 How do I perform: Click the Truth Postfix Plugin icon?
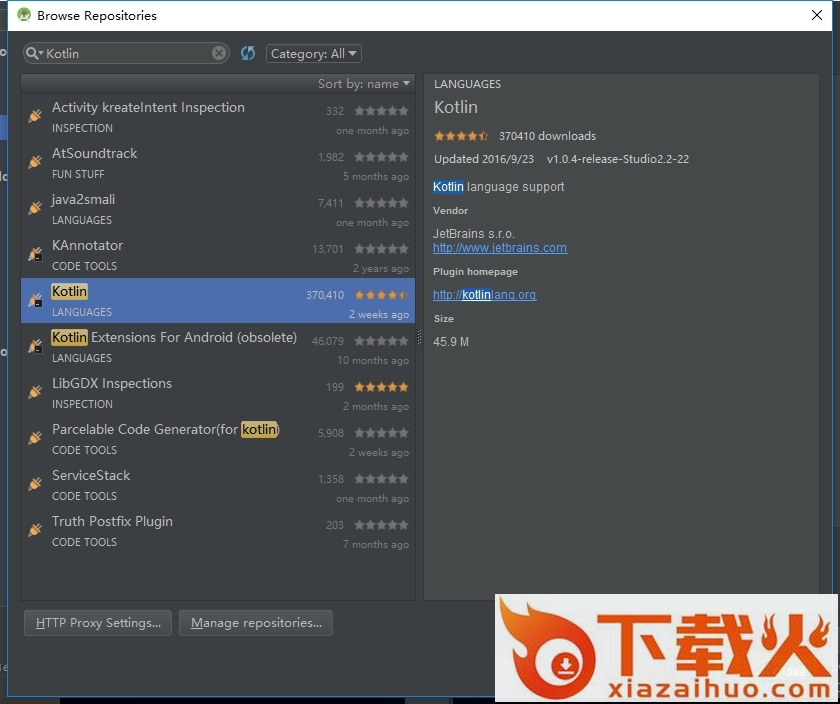tap(35, 530)
